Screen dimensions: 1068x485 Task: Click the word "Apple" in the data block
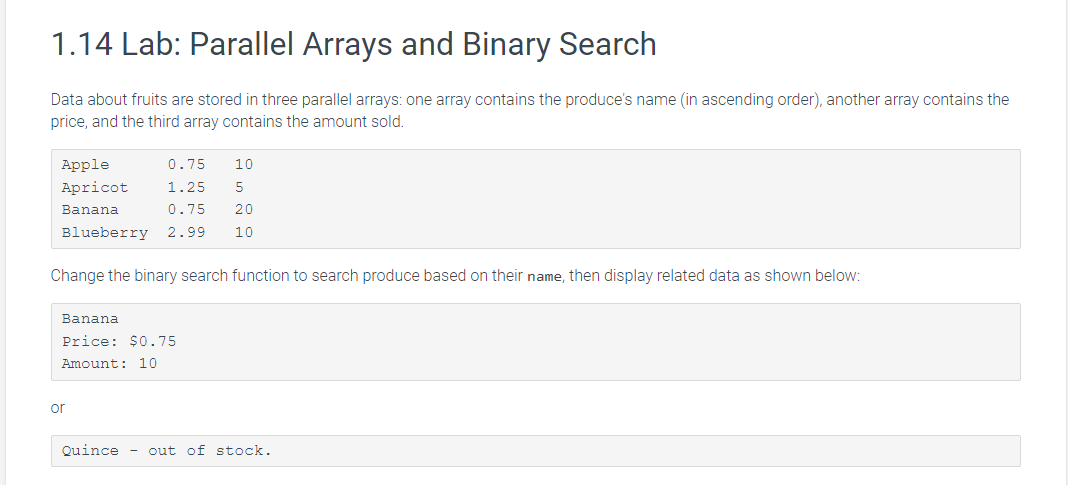(x=85, y=164)
